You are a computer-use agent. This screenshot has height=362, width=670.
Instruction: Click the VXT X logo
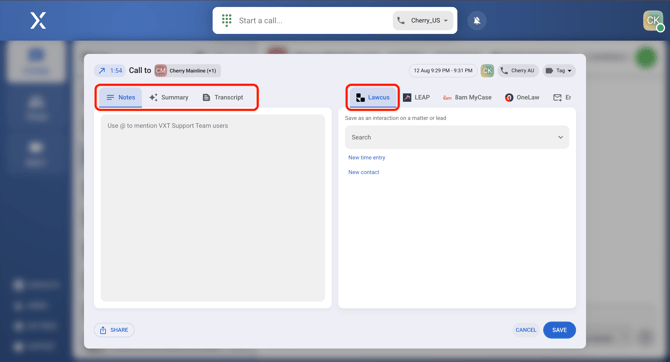38,21
